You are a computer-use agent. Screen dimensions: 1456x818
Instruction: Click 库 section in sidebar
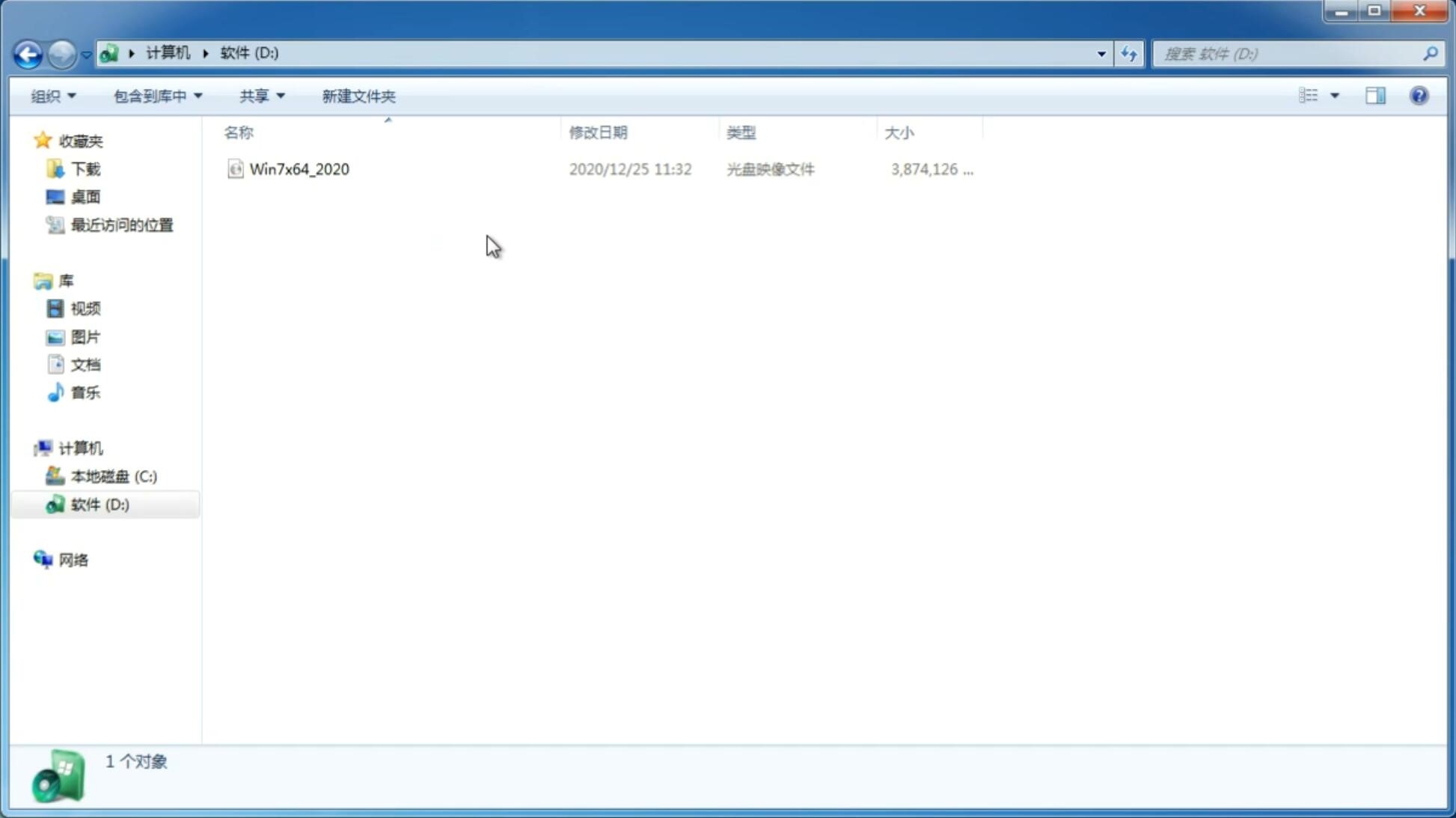65,280
